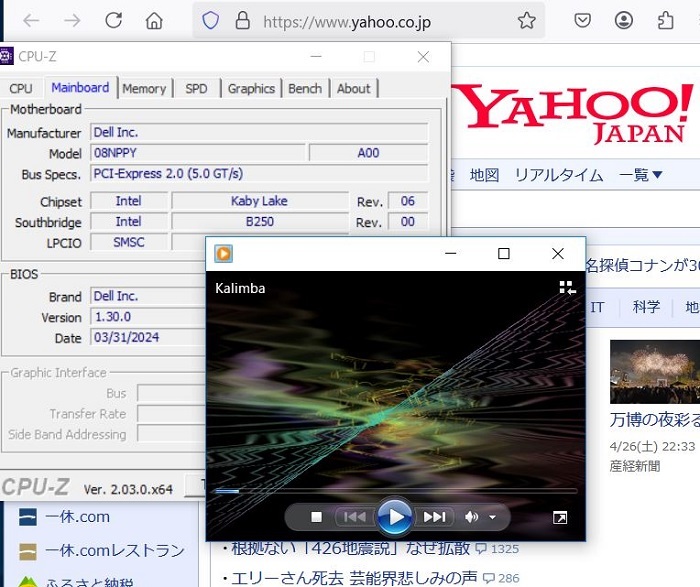Open the Pocket save icon
The image size is (700, 587).
tap(583, 21)
